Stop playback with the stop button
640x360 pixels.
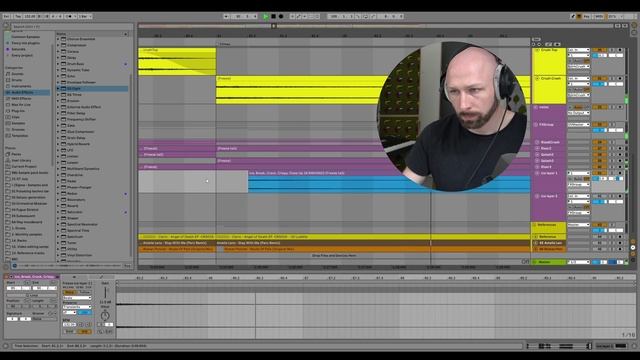coord(273,16)
